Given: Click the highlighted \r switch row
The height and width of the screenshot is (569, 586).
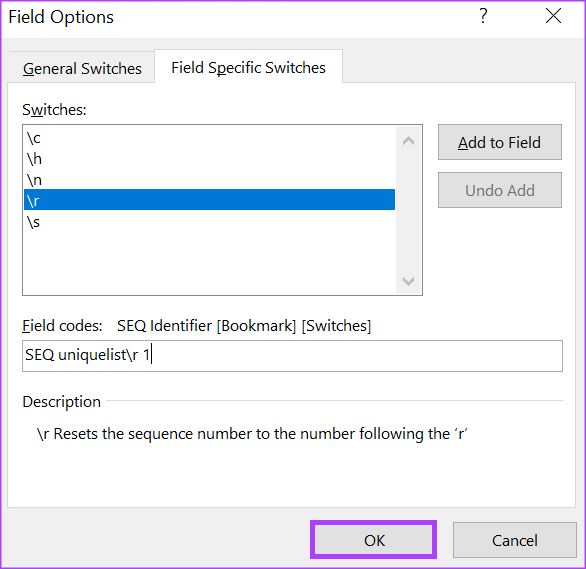Looking at the screenshot, I should point(209,200).
